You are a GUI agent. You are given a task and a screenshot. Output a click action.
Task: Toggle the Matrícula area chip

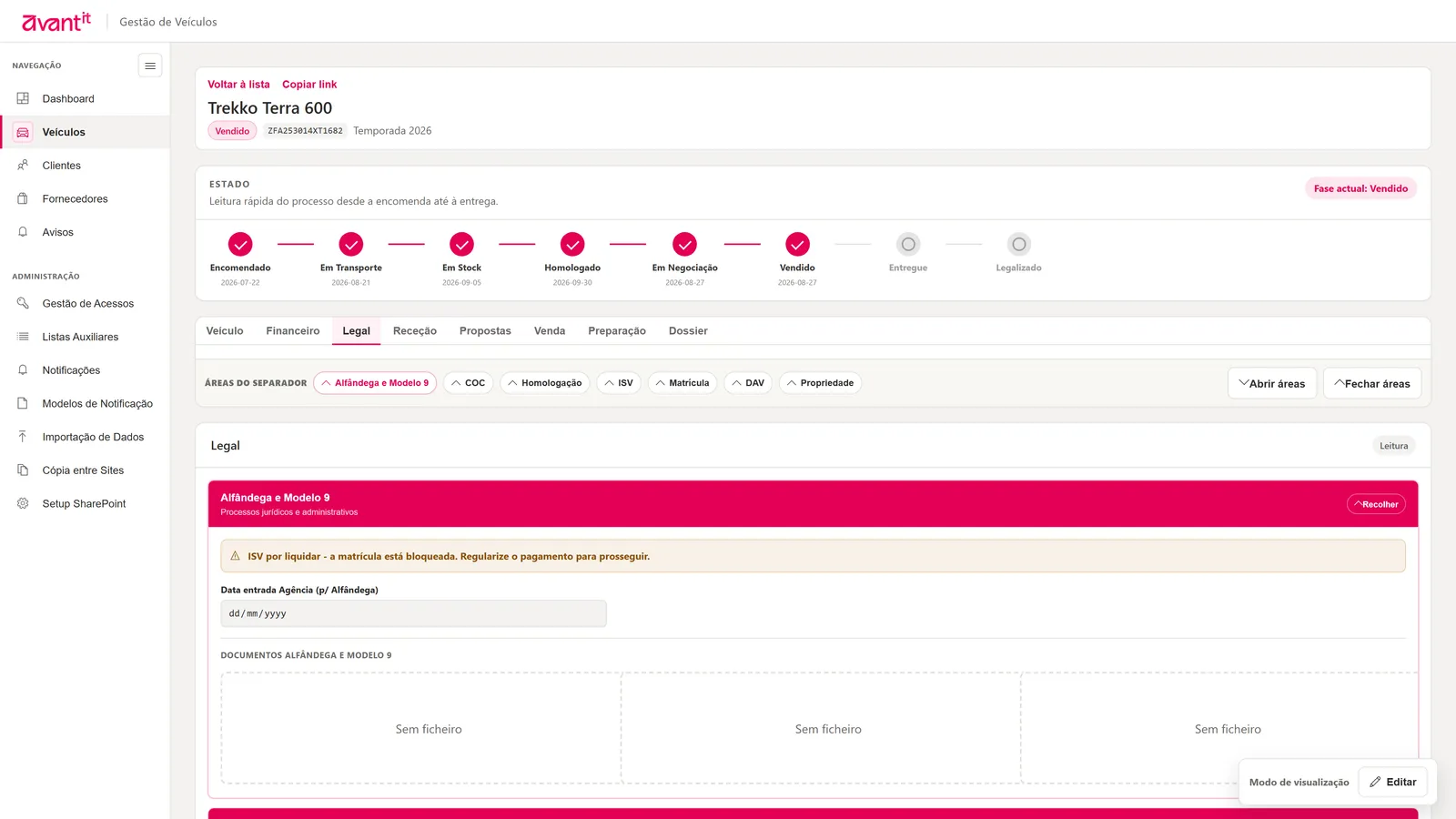[x=682, y=383]
